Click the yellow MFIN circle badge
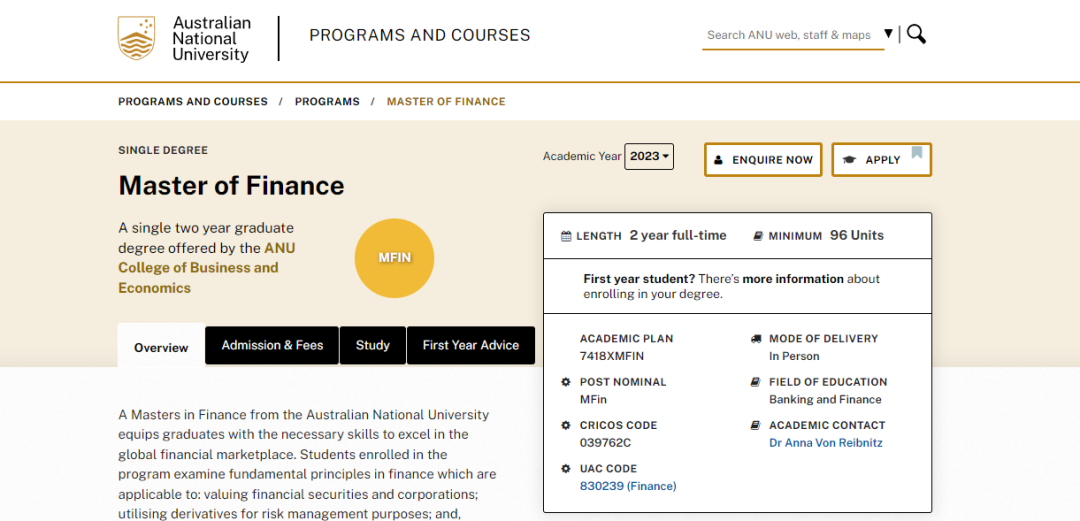Viewport: 1080px width, 521px height. click(x=395, y=258)
